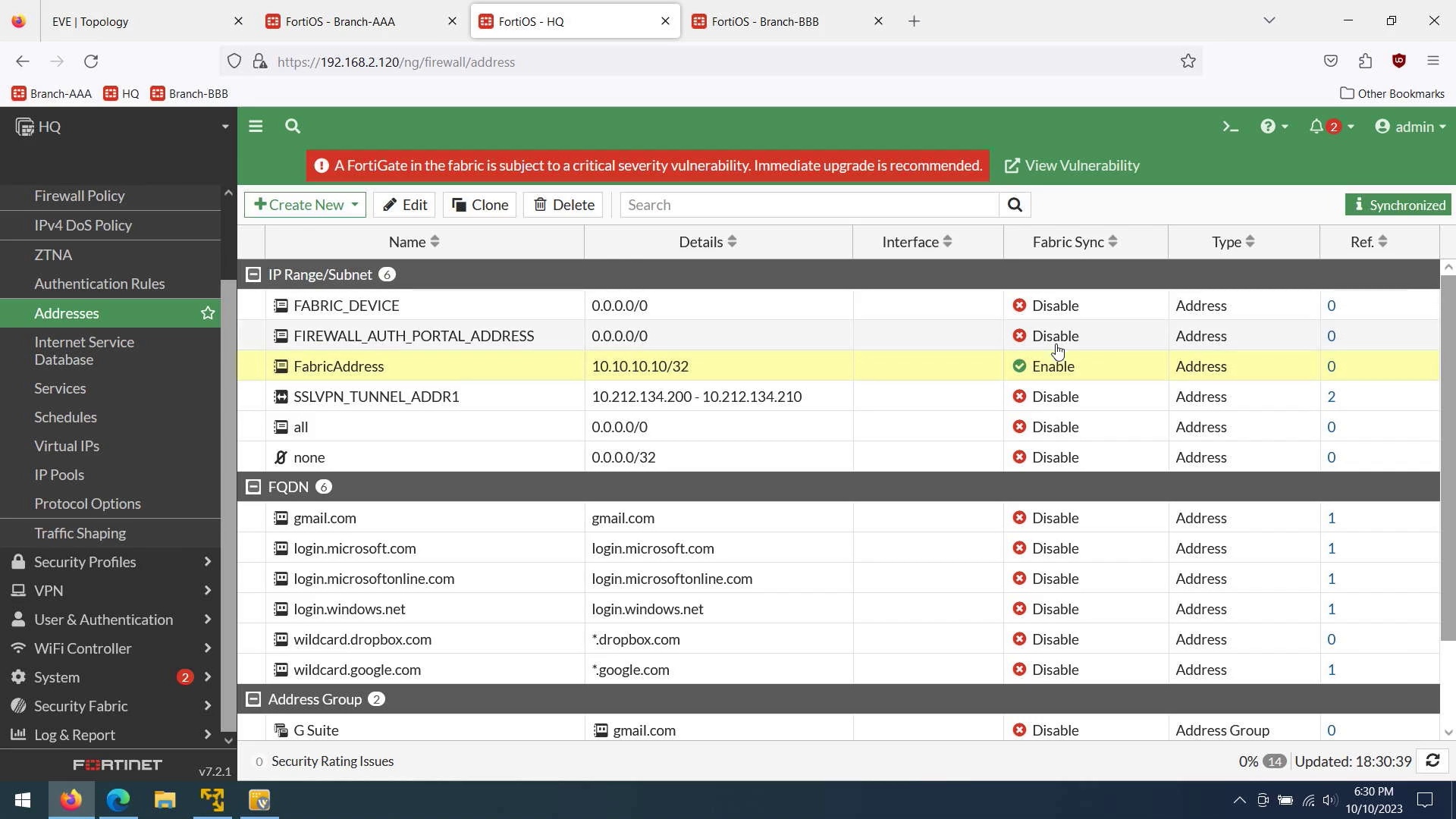The width and height of the screenshot is (1456, 819).
Task: Sort by the Ref. column
Action: (x=1369, y=242)
